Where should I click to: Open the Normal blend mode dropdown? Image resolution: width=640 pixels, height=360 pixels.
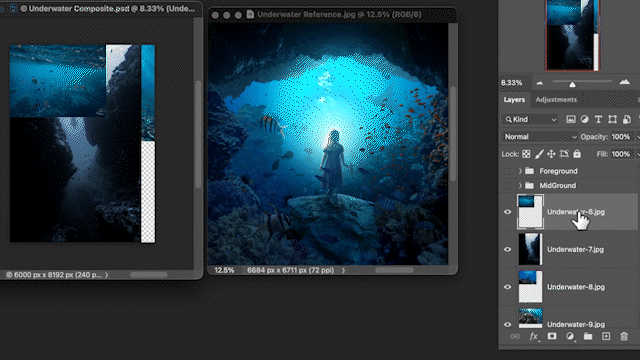point(540,137)
